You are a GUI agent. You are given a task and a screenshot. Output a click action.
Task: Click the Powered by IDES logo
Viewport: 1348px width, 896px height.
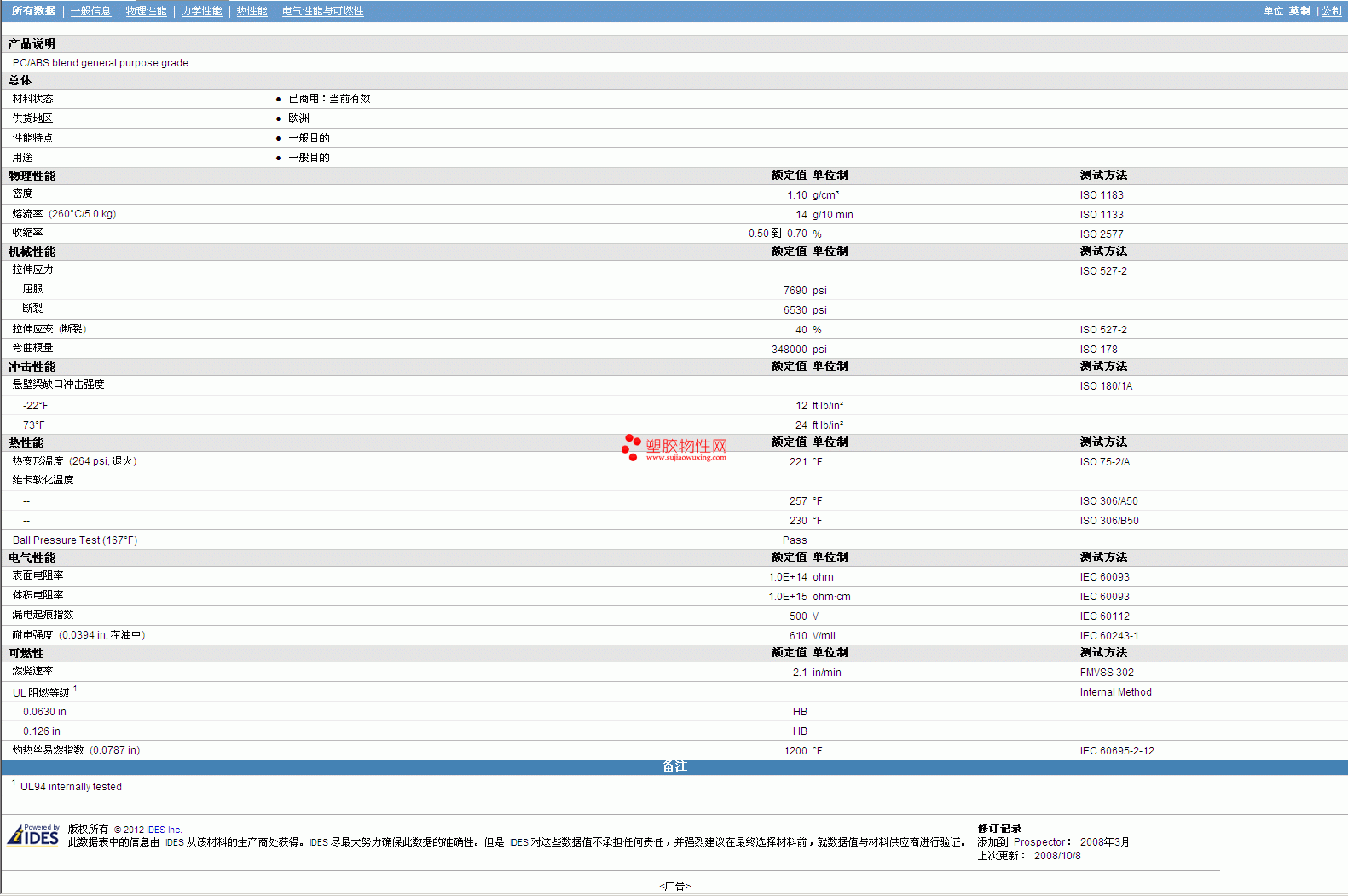(34, 835)
